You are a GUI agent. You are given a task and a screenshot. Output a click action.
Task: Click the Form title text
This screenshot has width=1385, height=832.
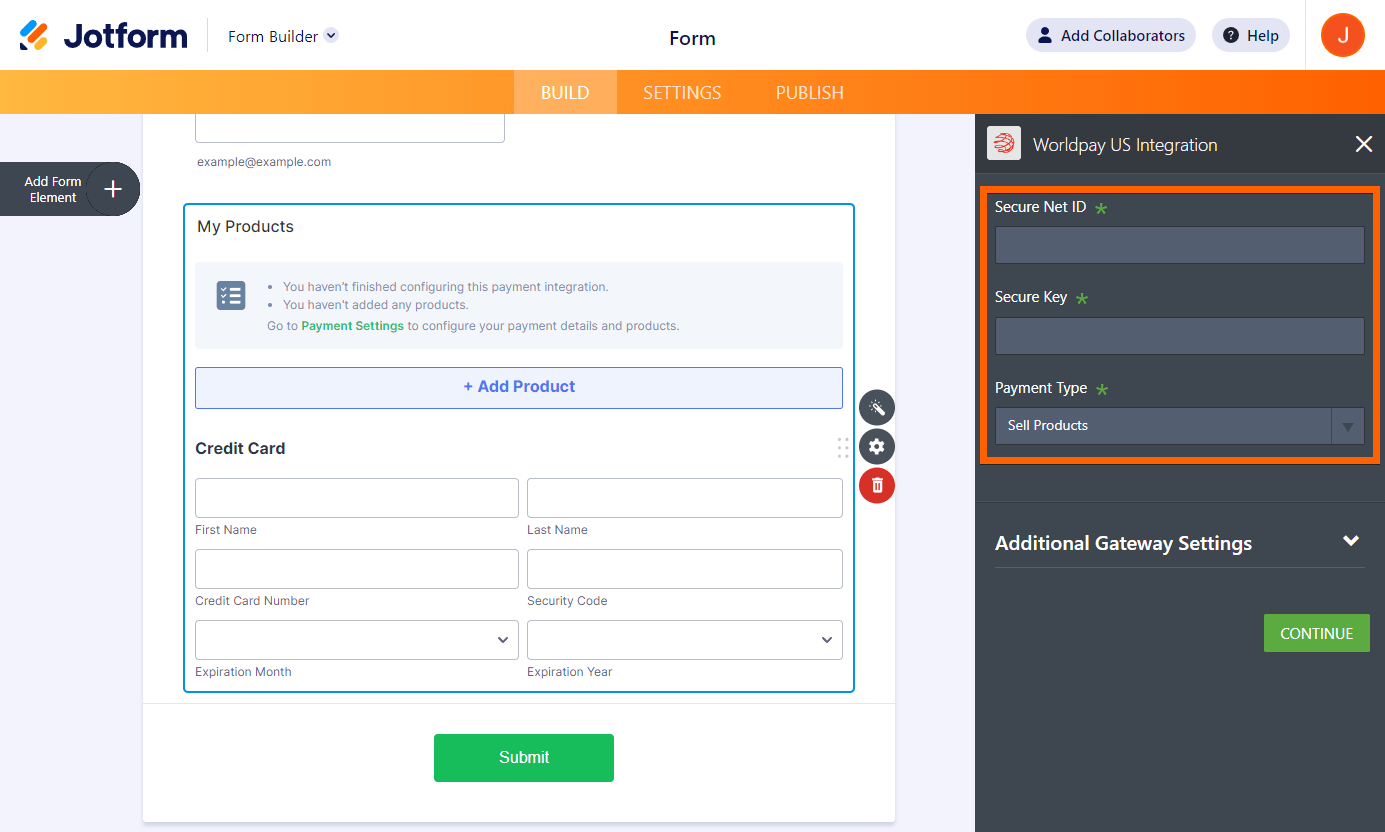pyautogui.click(x=692, y=38)
